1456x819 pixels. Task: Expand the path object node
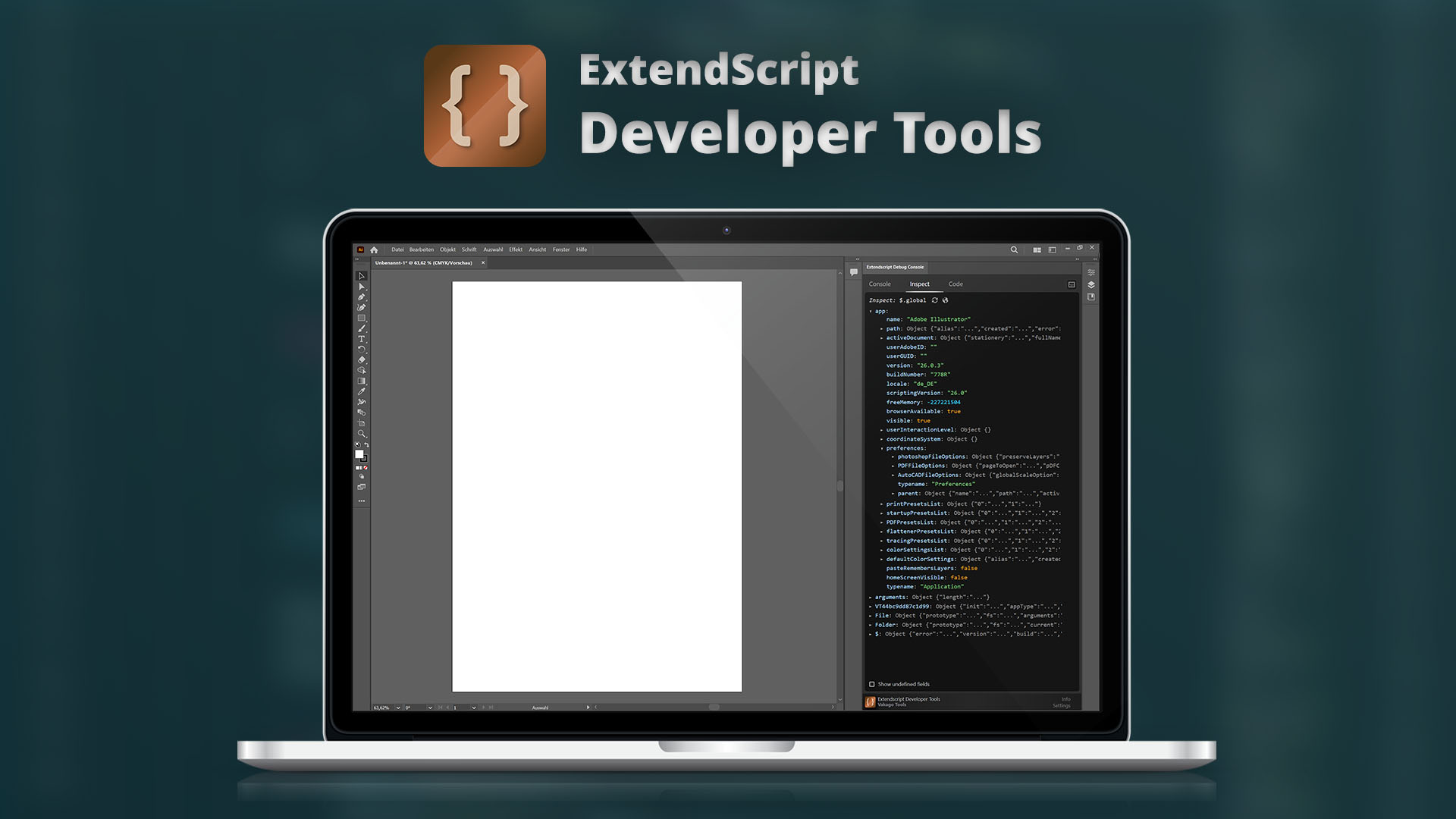coord(882,329)
